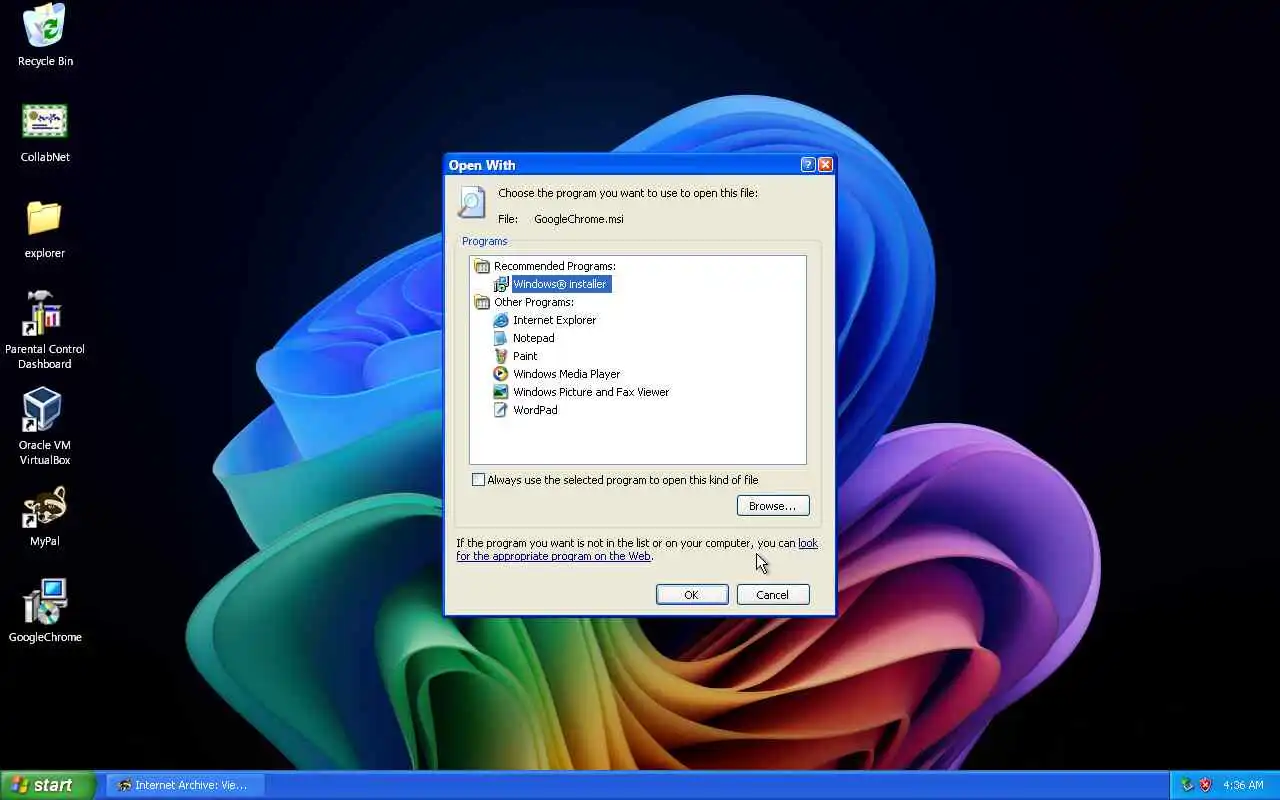Choose Paint from program list

pos(525,356)
